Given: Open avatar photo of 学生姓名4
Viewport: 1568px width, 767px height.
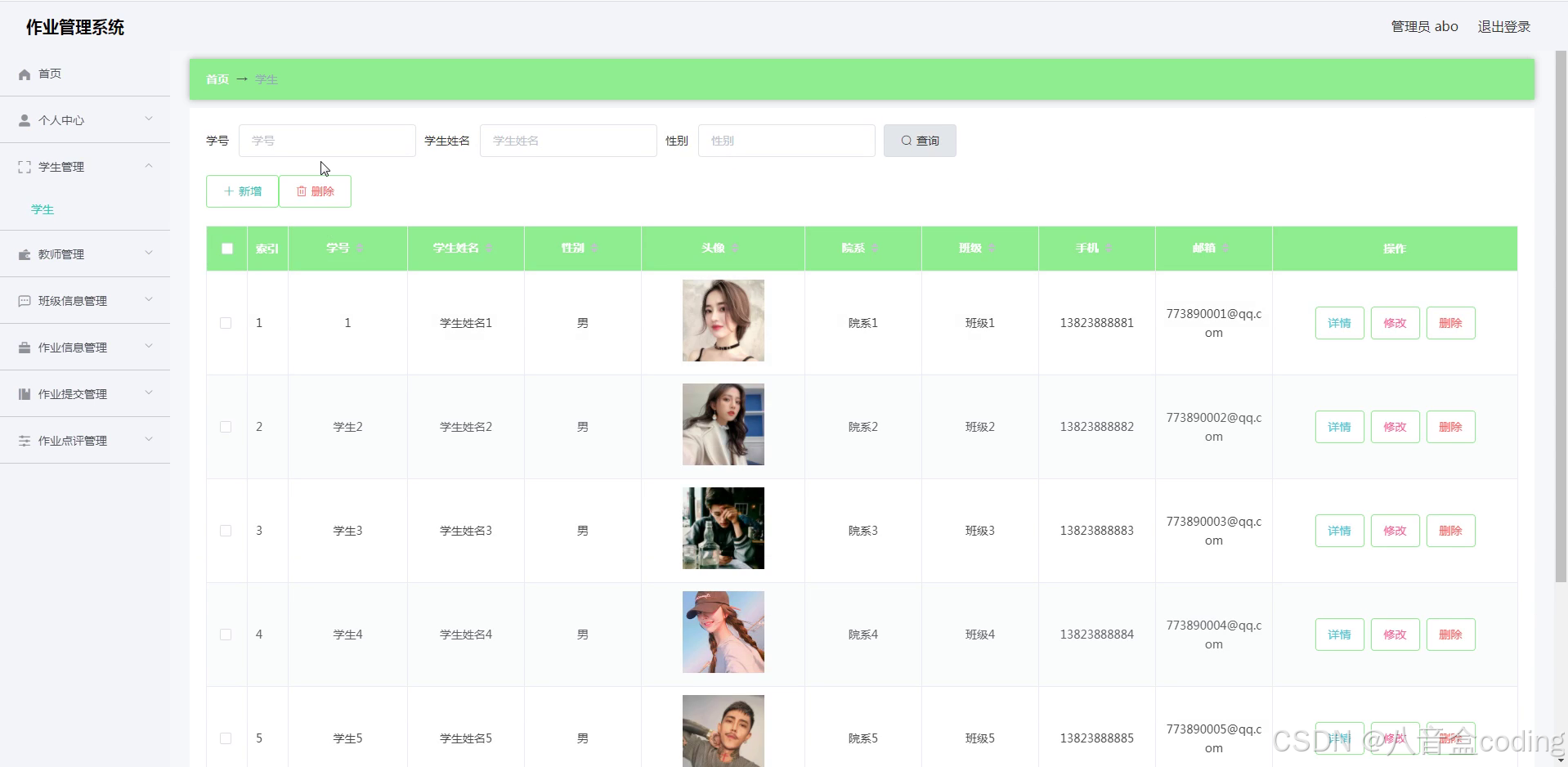Looking at the screenshot, I should click(x=724, y=632).
